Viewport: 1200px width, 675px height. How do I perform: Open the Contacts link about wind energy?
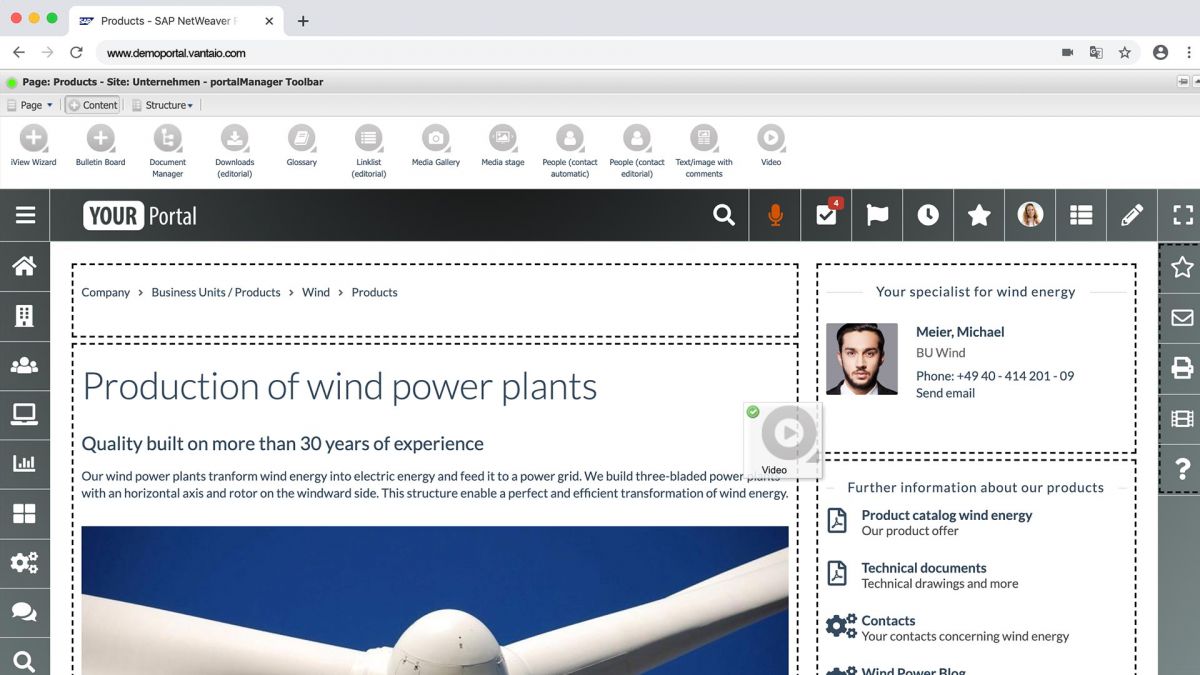click(888, 621)
